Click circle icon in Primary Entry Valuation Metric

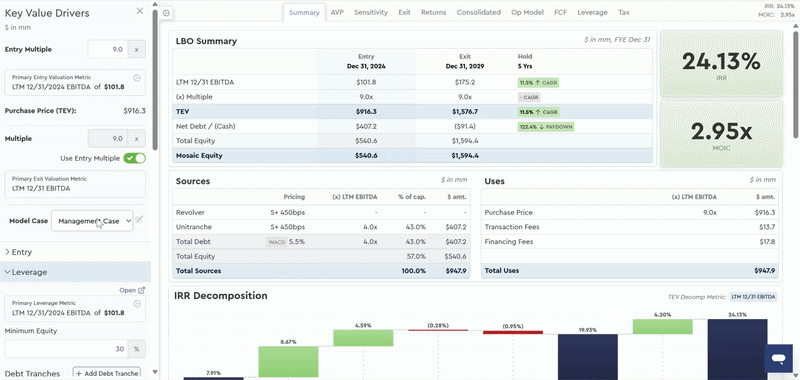coord(137,78)
